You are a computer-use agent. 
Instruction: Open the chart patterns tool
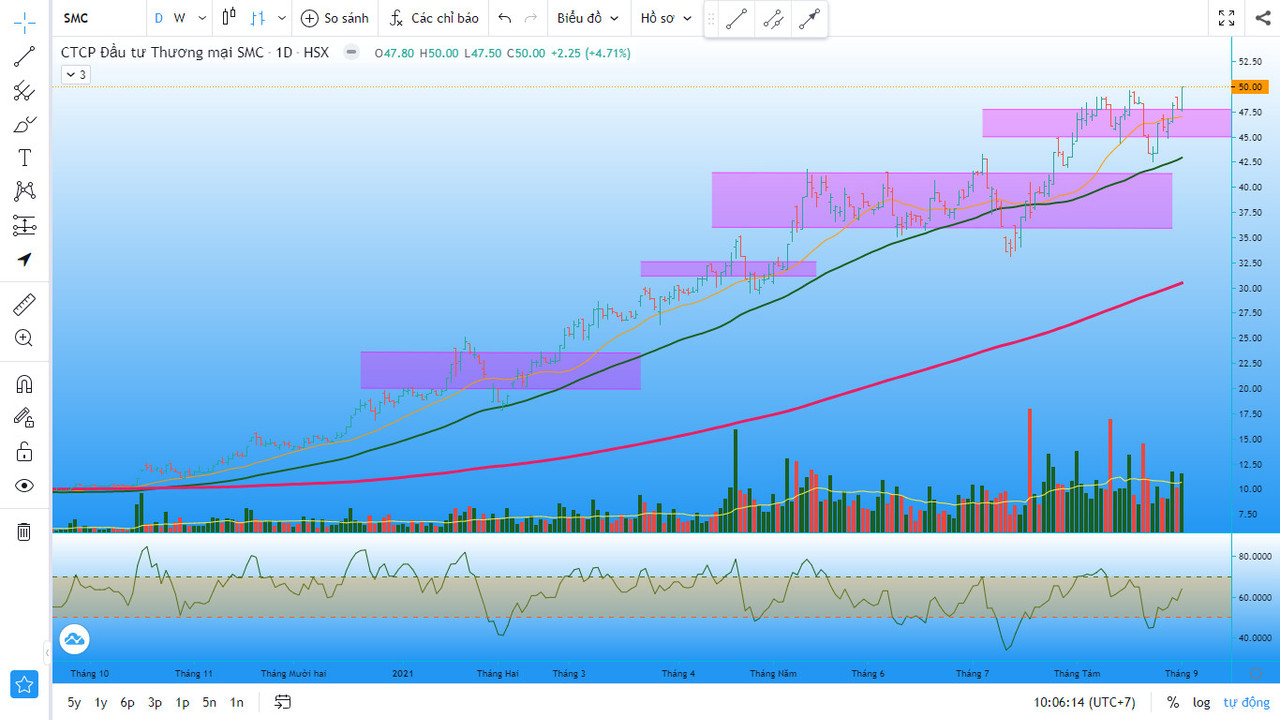point(24,191)
